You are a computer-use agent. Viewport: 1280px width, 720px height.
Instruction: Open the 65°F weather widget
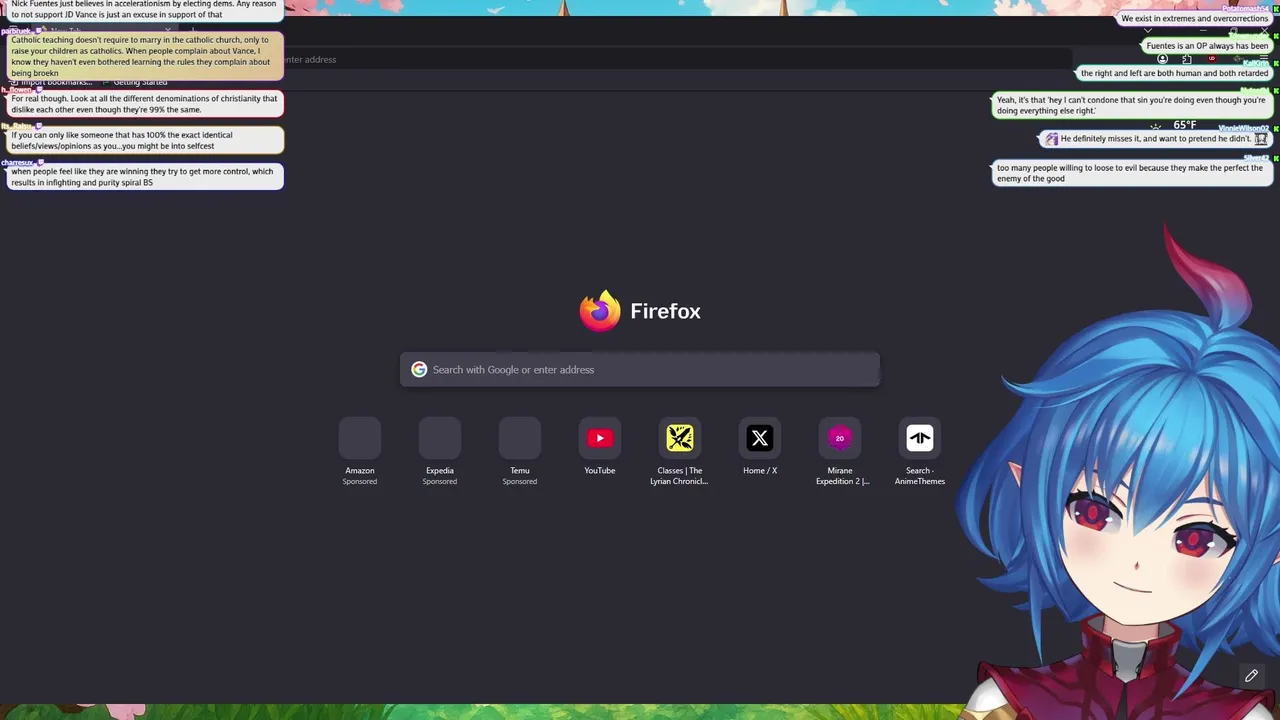1176,126
